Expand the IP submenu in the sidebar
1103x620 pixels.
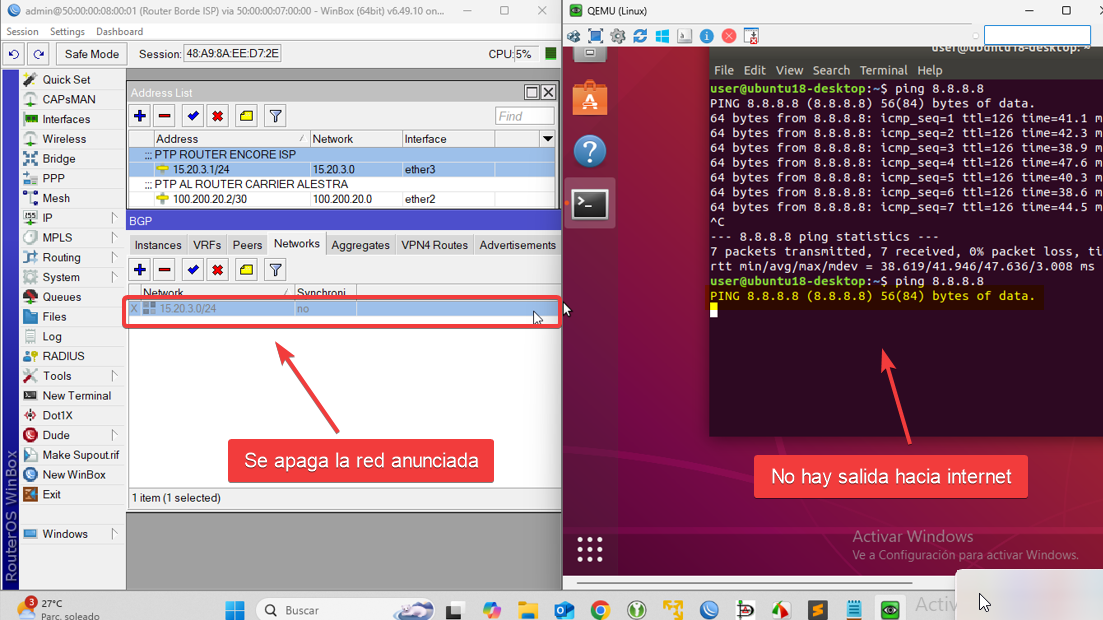70,218
